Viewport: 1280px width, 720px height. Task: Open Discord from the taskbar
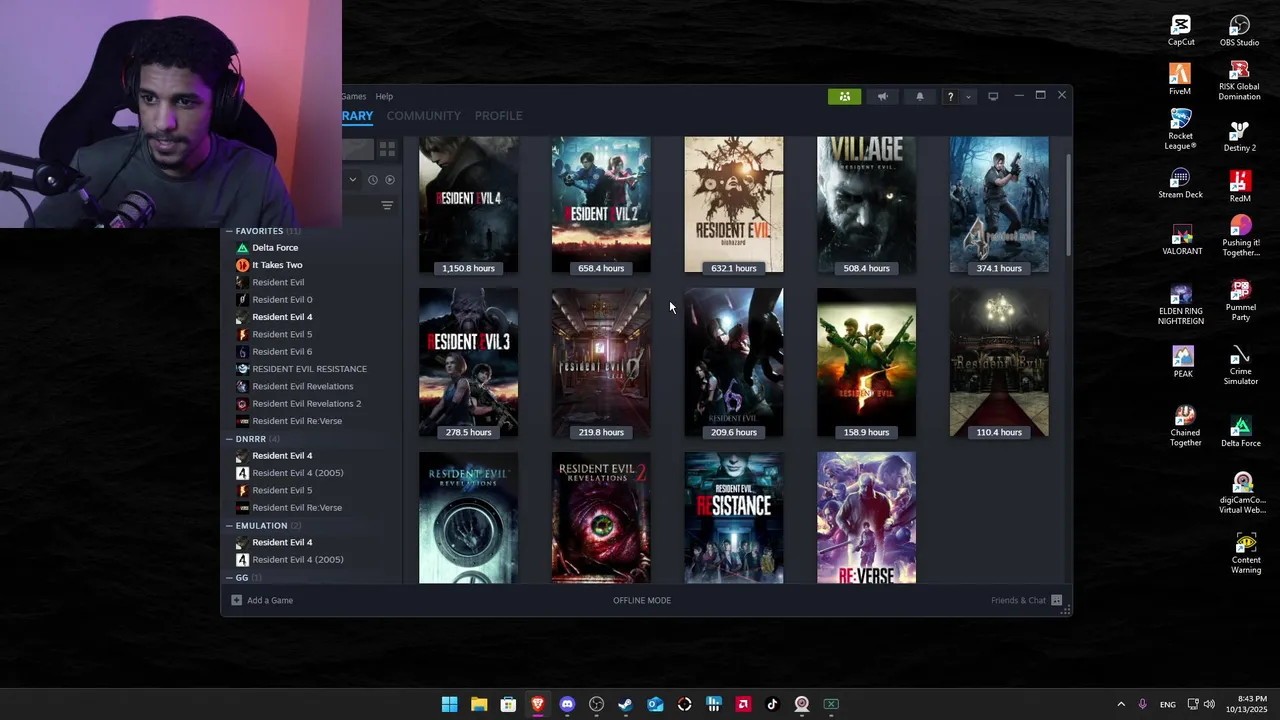[x=567, y=704]
